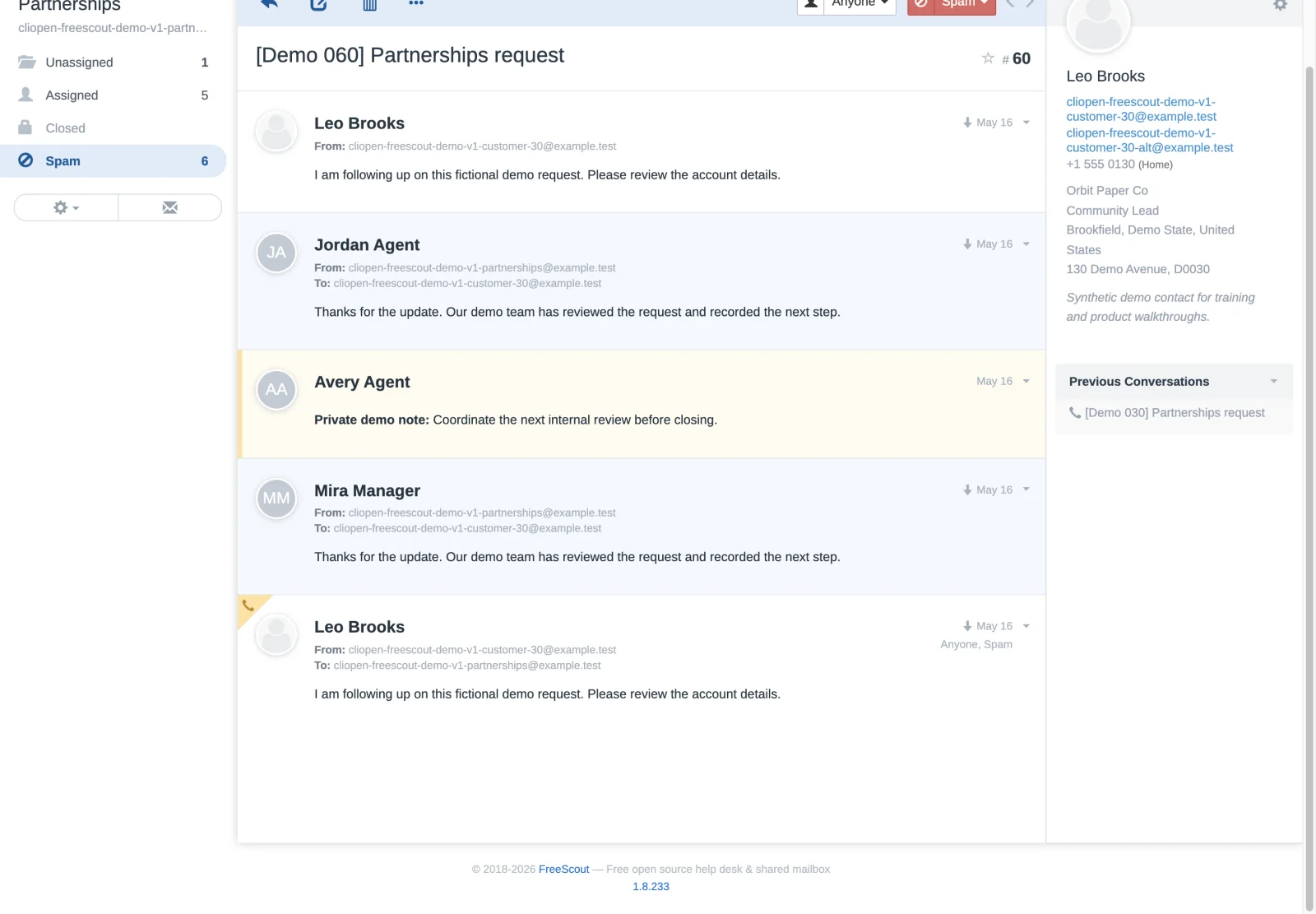
Task: Expand options caret on first Leo Brooks message
Action: [x=1026, y=123]
